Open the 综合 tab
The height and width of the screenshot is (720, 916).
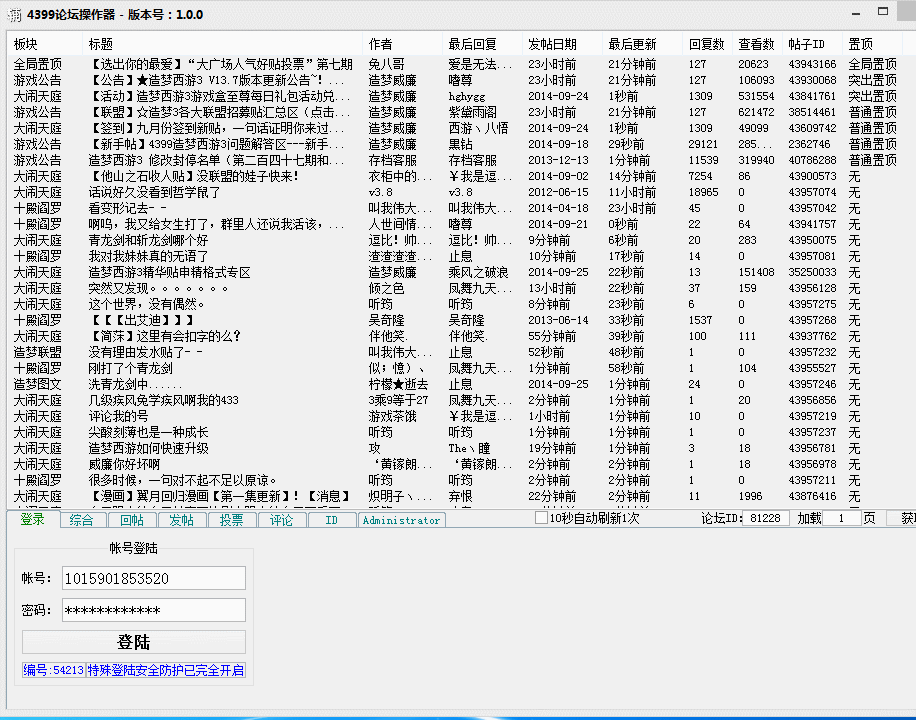coord(82,520)
